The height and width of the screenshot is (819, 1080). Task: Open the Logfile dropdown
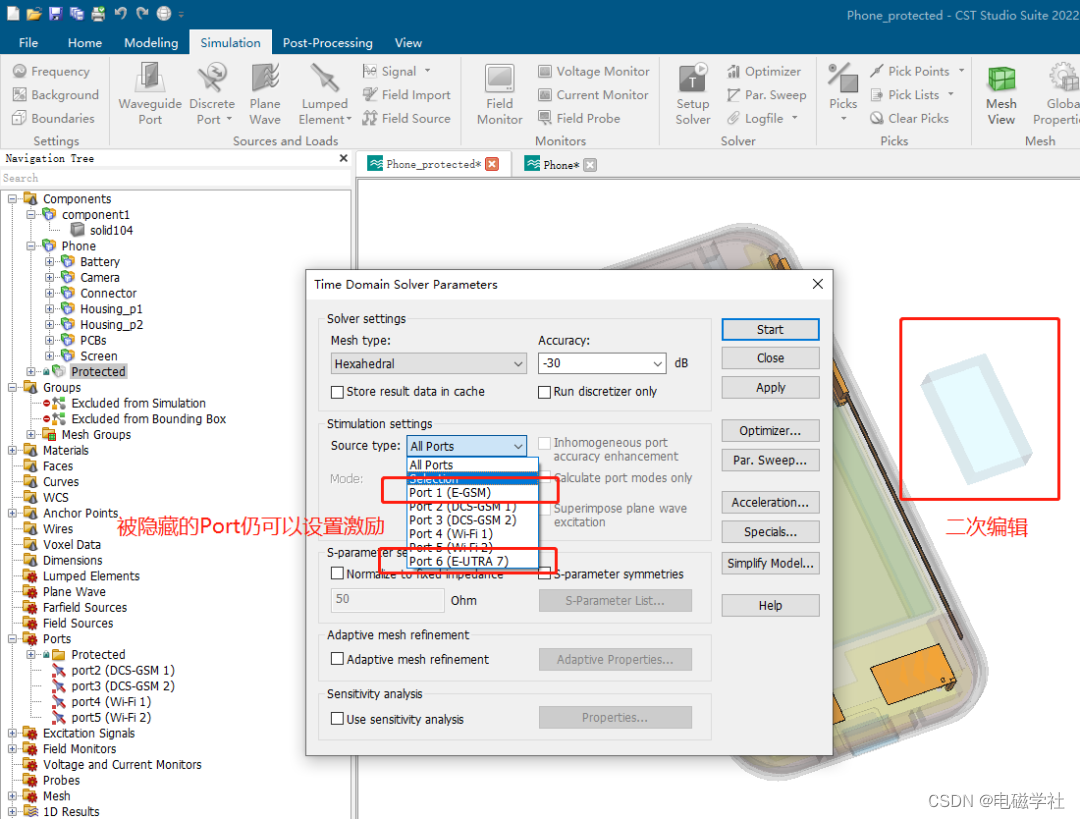click(794, 118)
